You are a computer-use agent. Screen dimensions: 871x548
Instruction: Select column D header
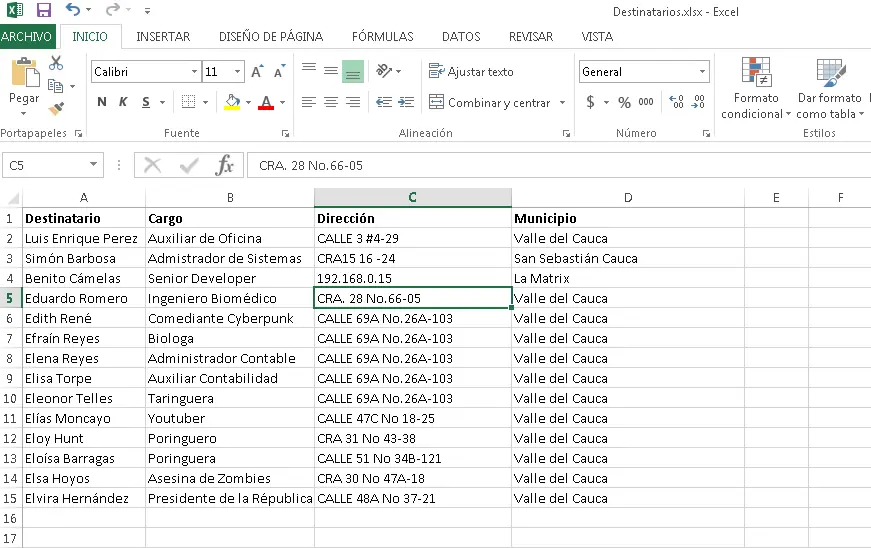coord(628,198)
